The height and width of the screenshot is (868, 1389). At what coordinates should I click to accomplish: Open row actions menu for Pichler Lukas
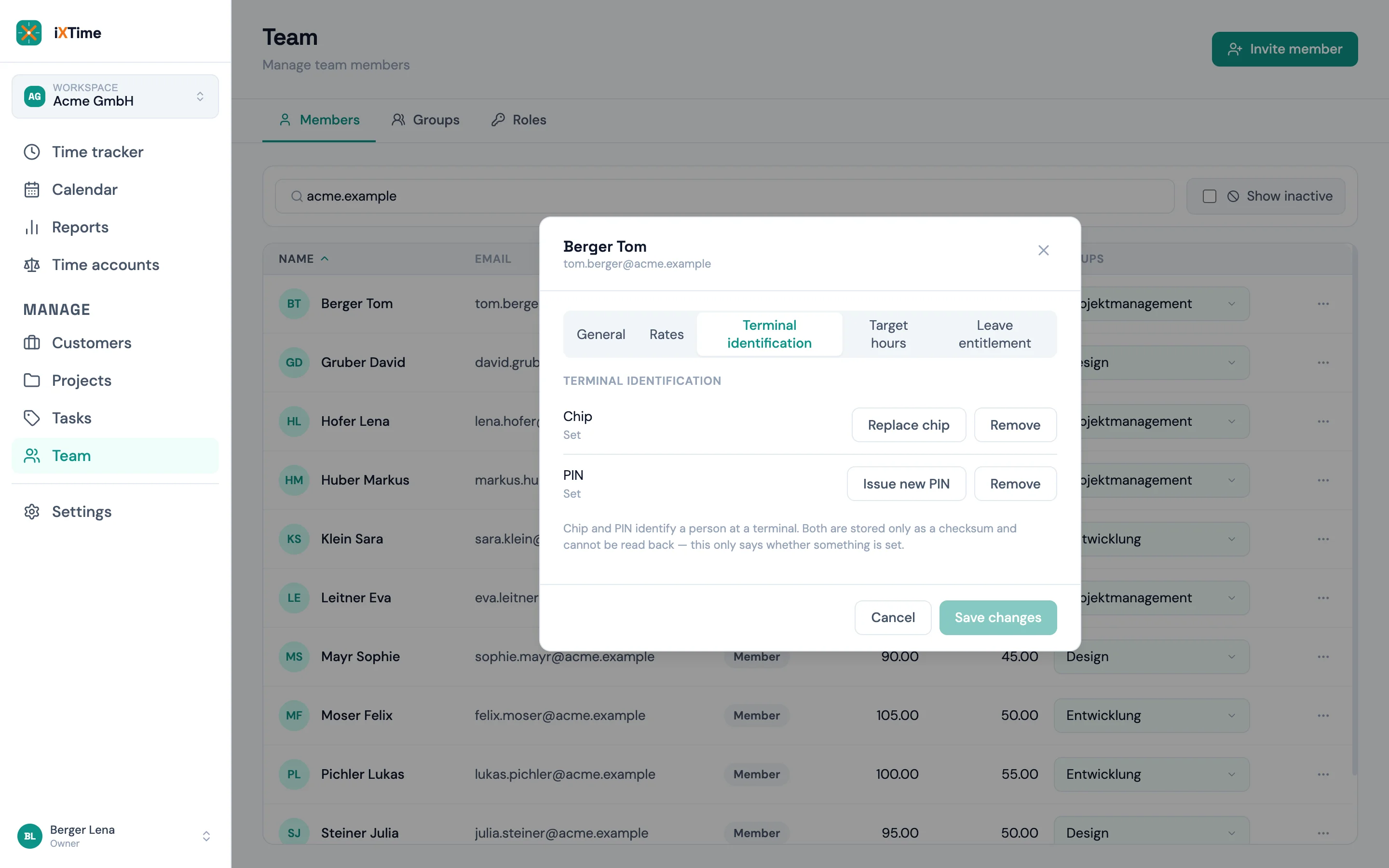[1323, 774]
